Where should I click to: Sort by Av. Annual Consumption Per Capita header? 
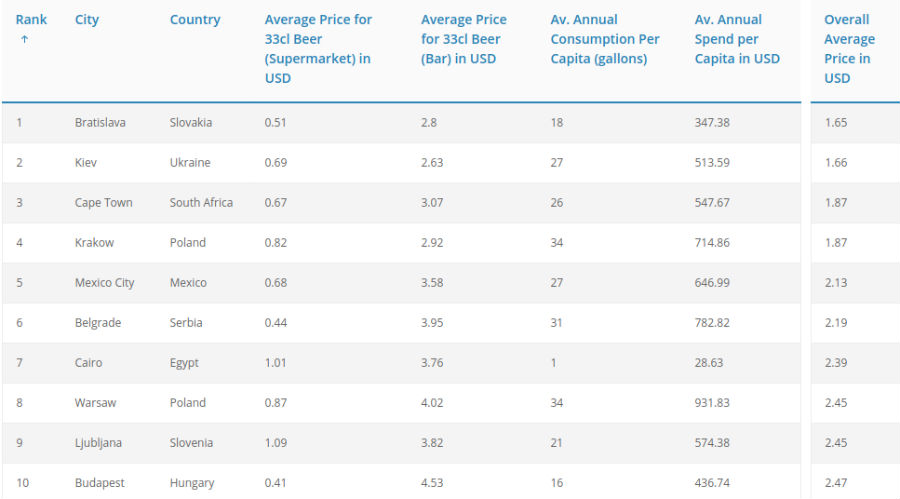(x=605, y=39)
